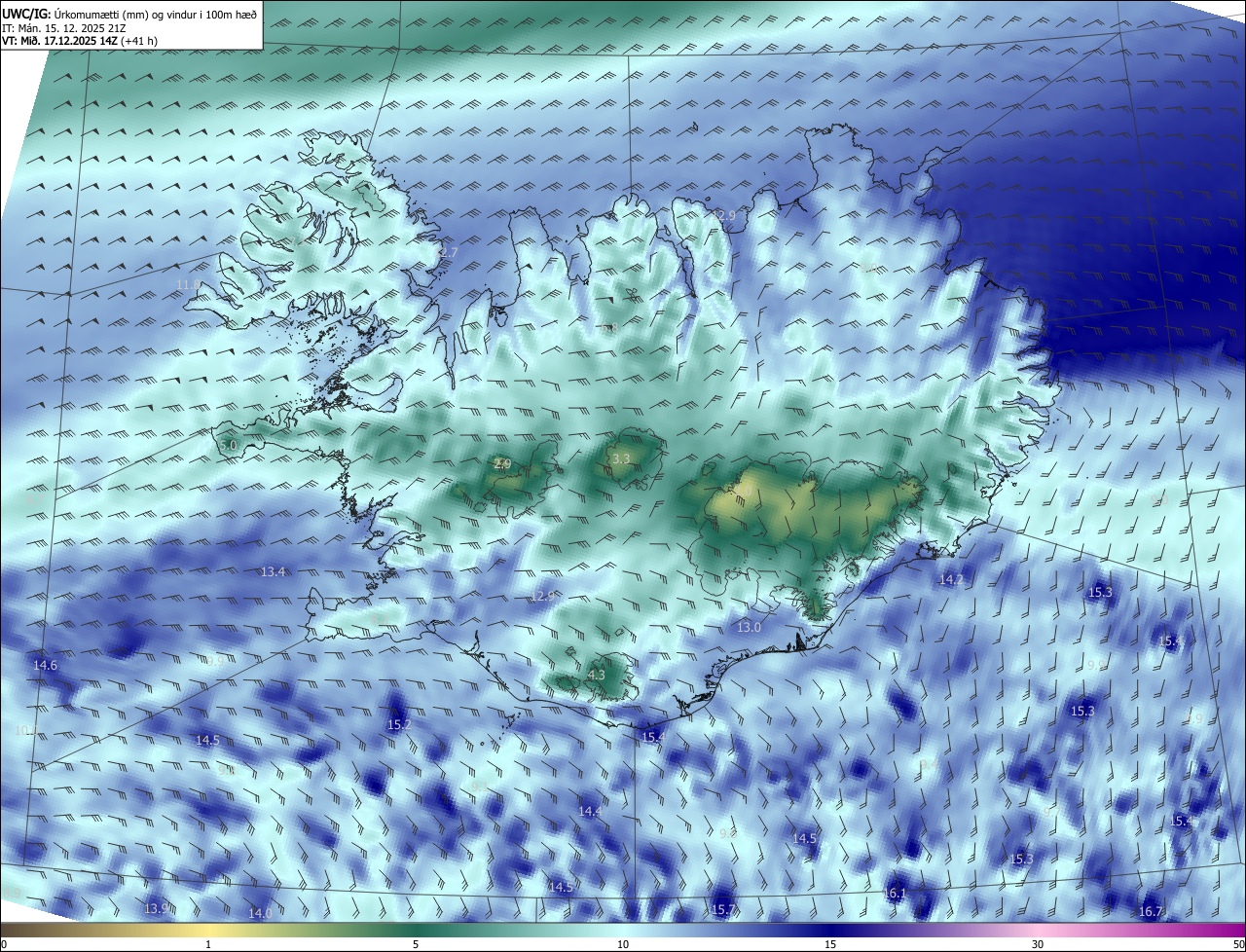This screenshot has width=1246, height=952.
Task: Click the '16.7' value label on the map
Action: 1151,912
